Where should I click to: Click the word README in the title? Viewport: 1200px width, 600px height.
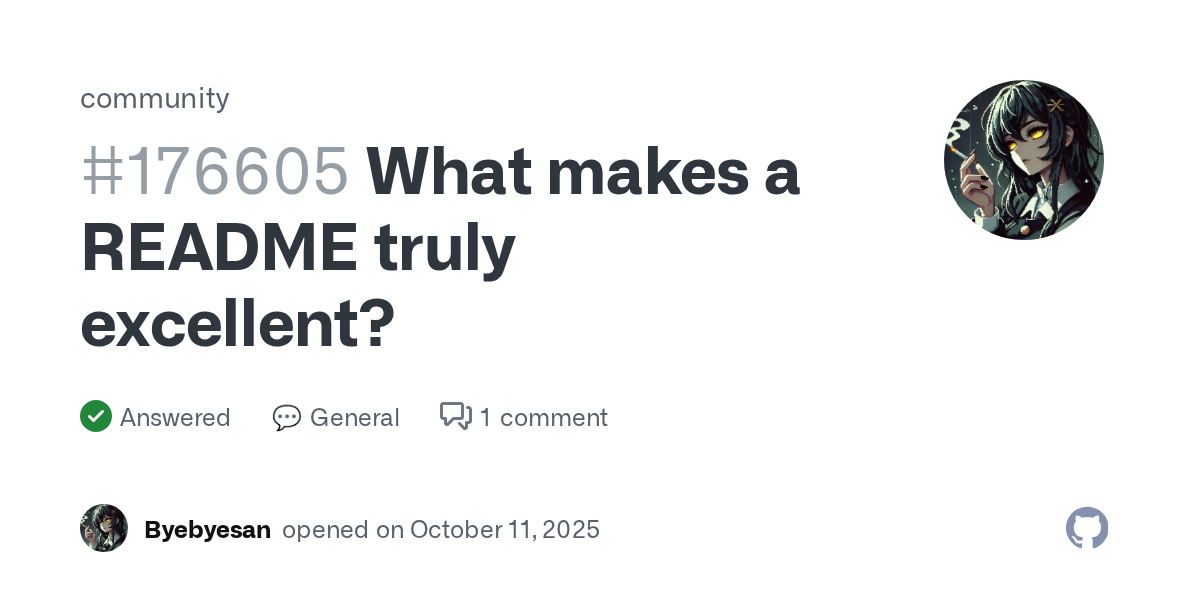(x=218, y=248)
